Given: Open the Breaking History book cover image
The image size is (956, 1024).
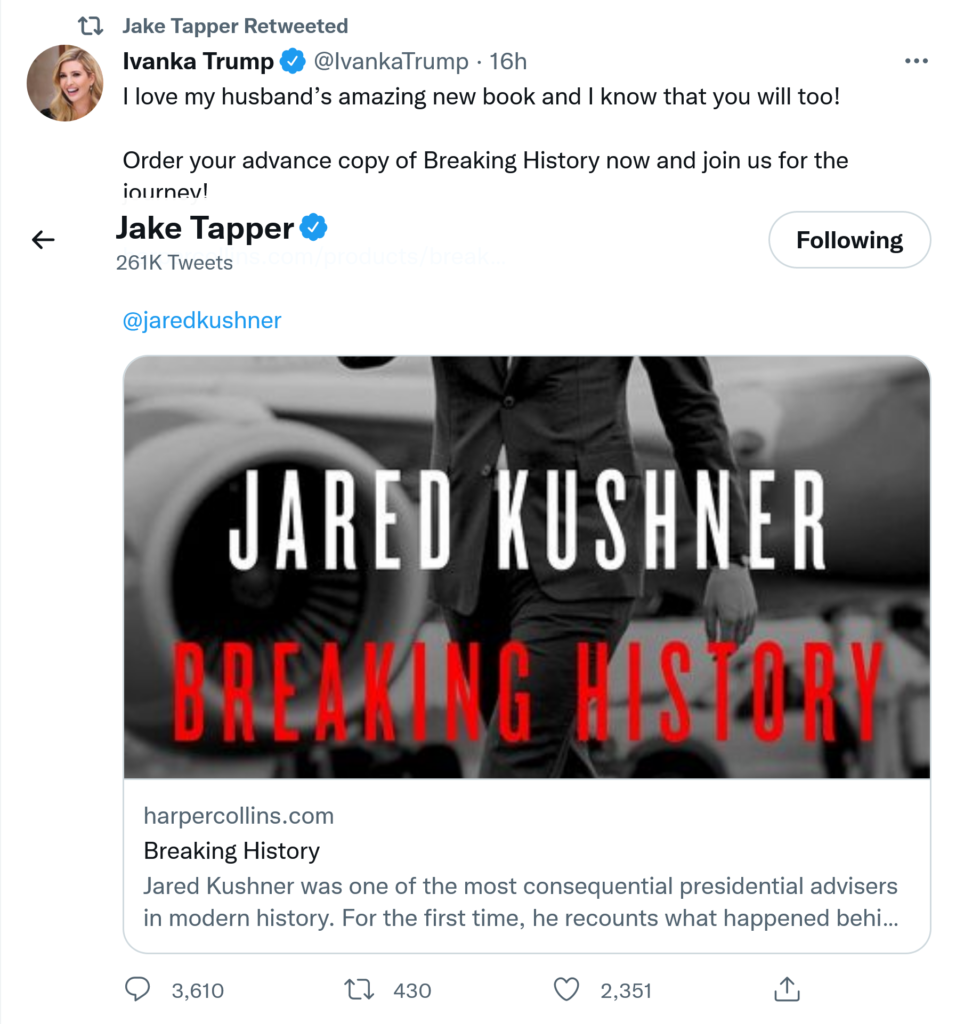Looking at the screenshot, I should click(x=526, y=566).
